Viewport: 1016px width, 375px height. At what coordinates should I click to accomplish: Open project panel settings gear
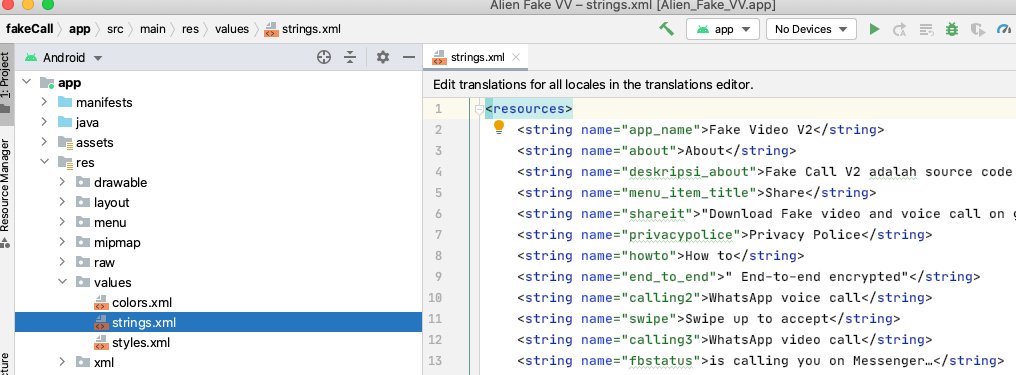click(x=383, y=58)
